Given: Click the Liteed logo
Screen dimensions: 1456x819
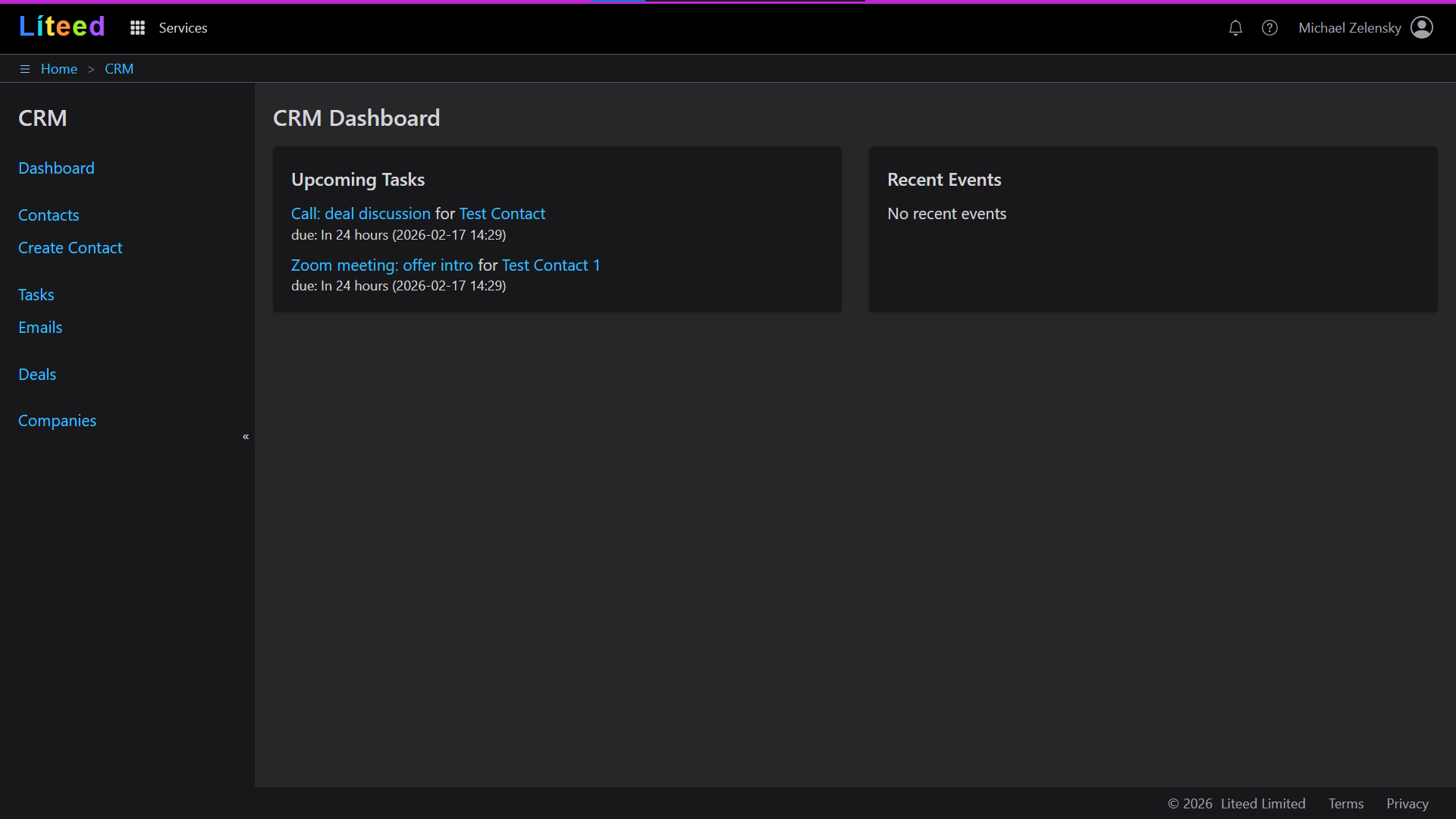Looking at the screenshot, I should pos(61,27).
